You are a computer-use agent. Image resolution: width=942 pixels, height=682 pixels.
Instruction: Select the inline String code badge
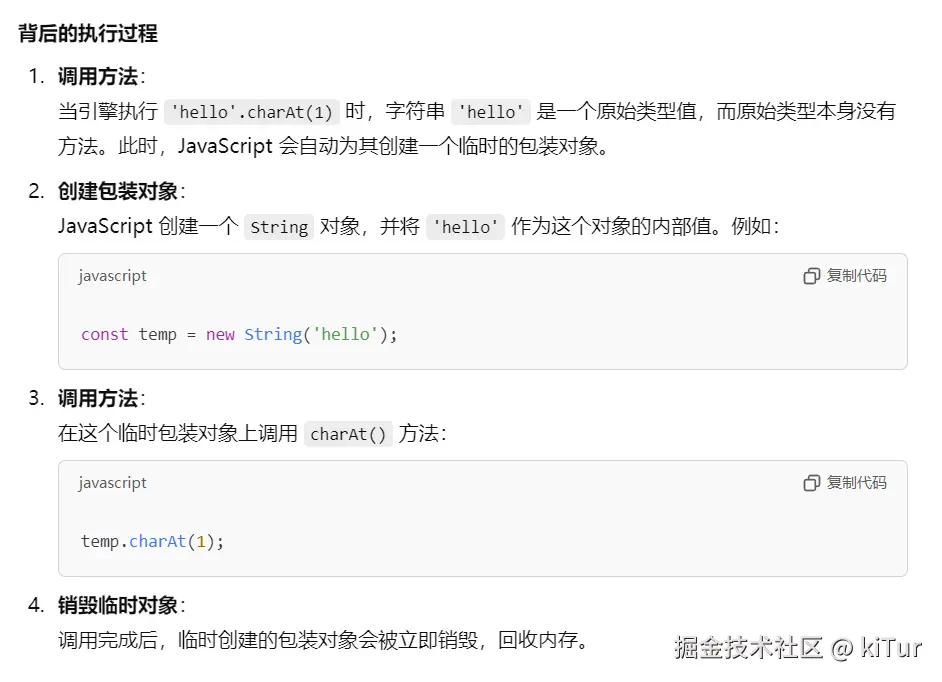tap(279, 227)
